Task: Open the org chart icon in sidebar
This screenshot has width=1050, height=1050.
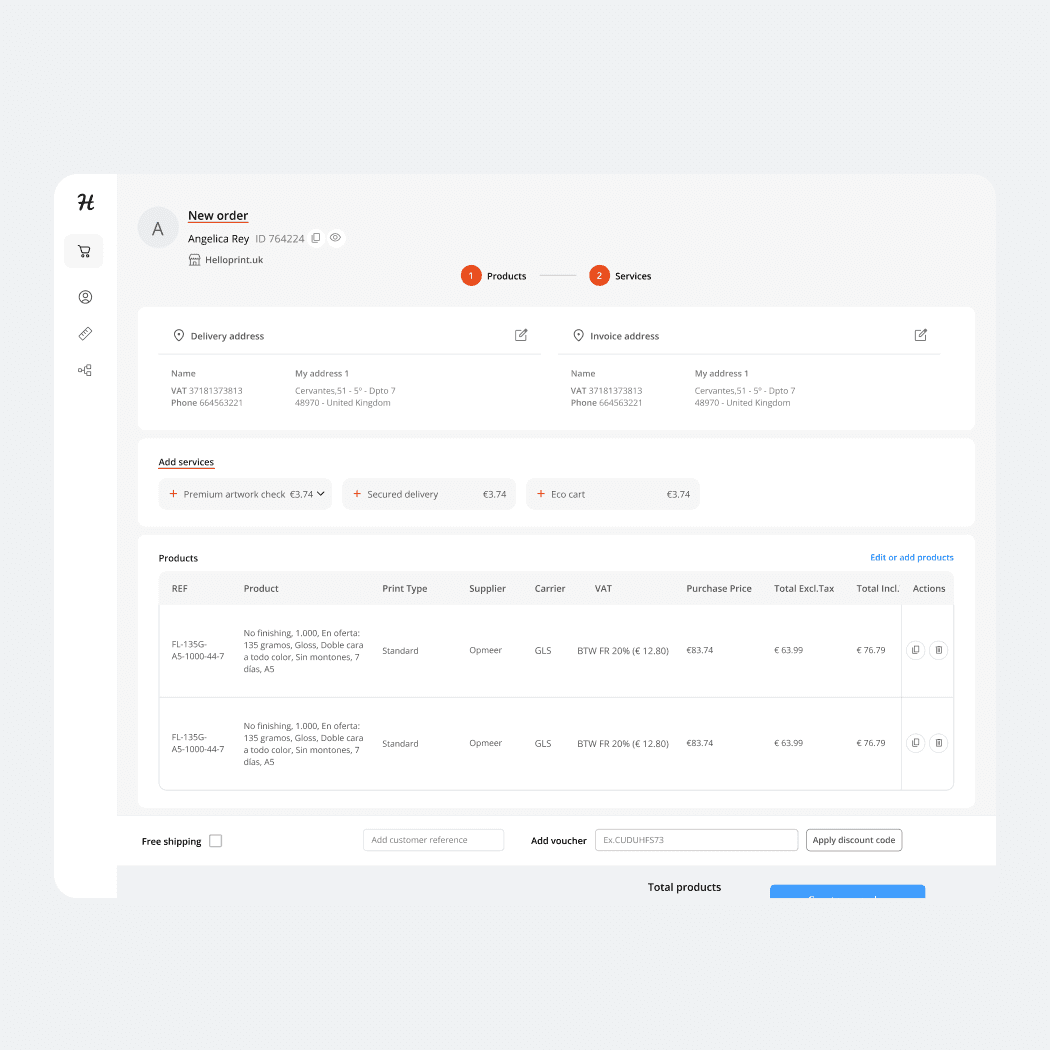Action: coord(84,369)
